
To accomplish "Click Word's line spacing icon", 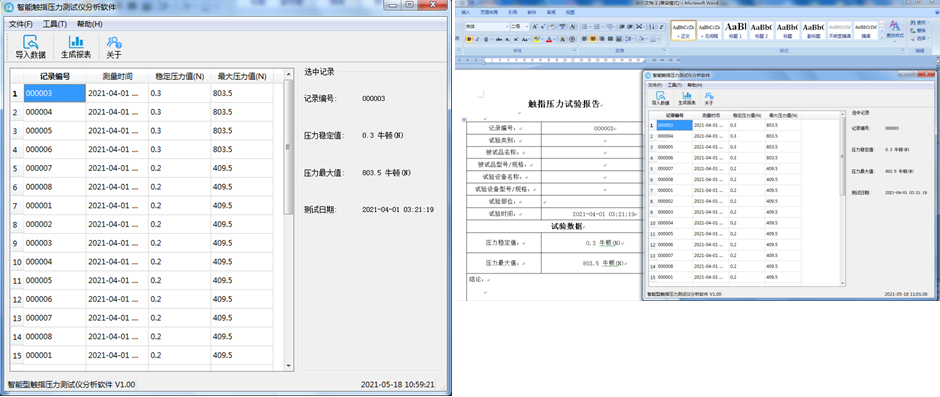I will pyautogui.click(x=628, y=40).
